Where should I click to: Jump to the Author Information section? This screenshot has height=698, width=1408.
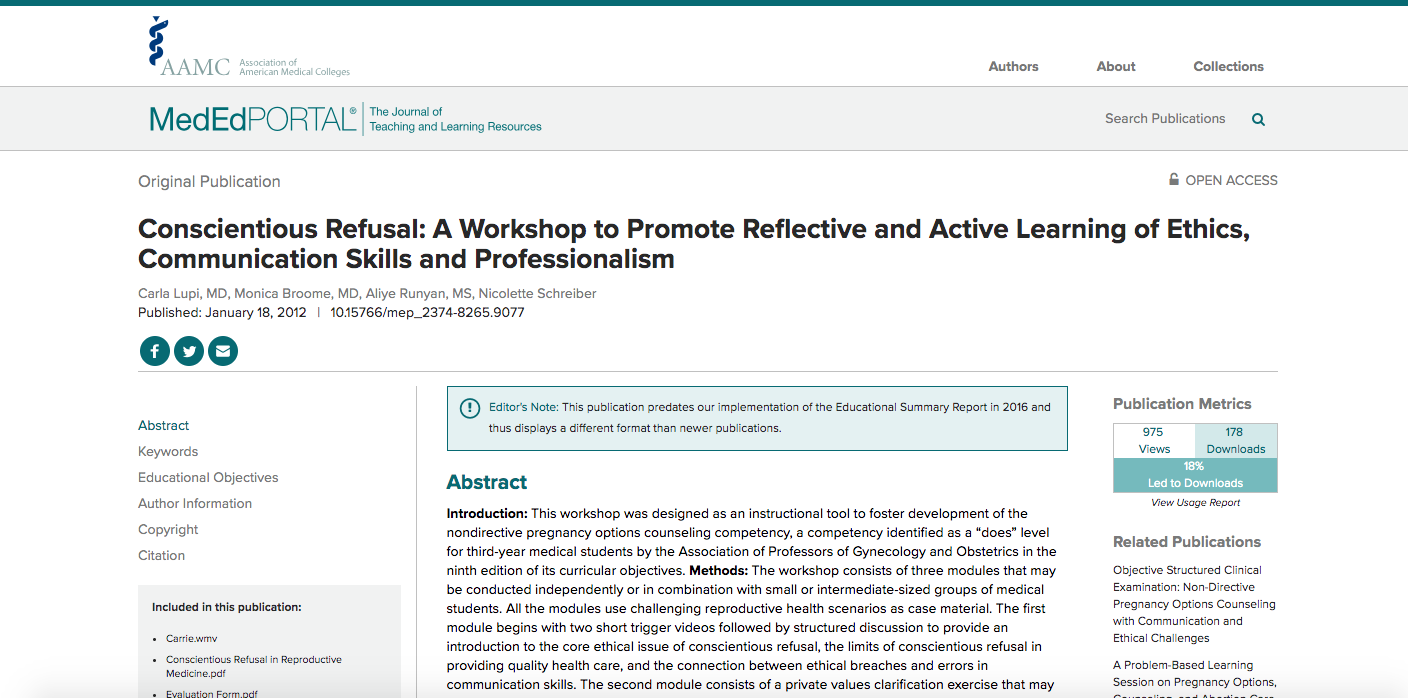click(195, 503)
